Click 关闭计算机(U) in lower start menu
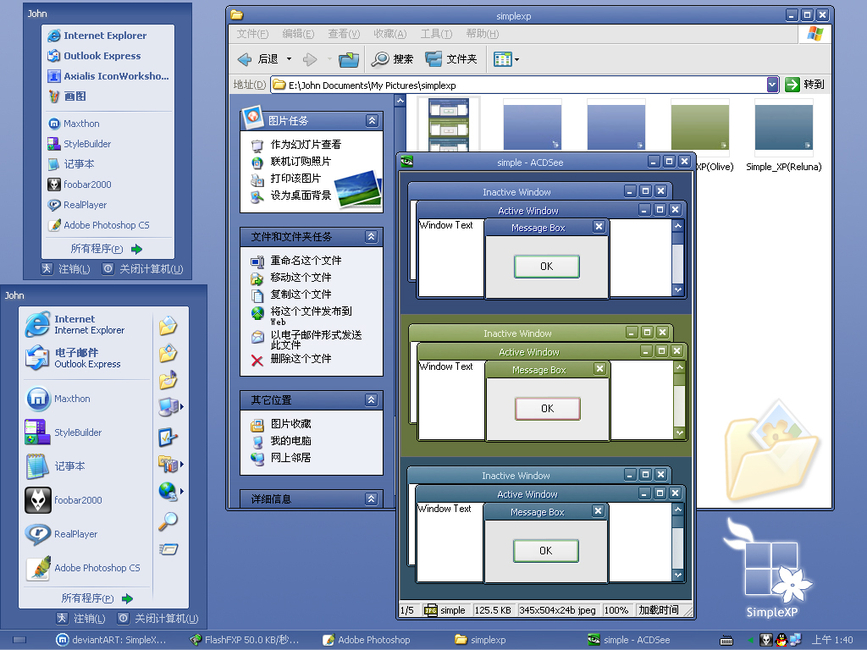The image size is (867, 650). point(158,618)
